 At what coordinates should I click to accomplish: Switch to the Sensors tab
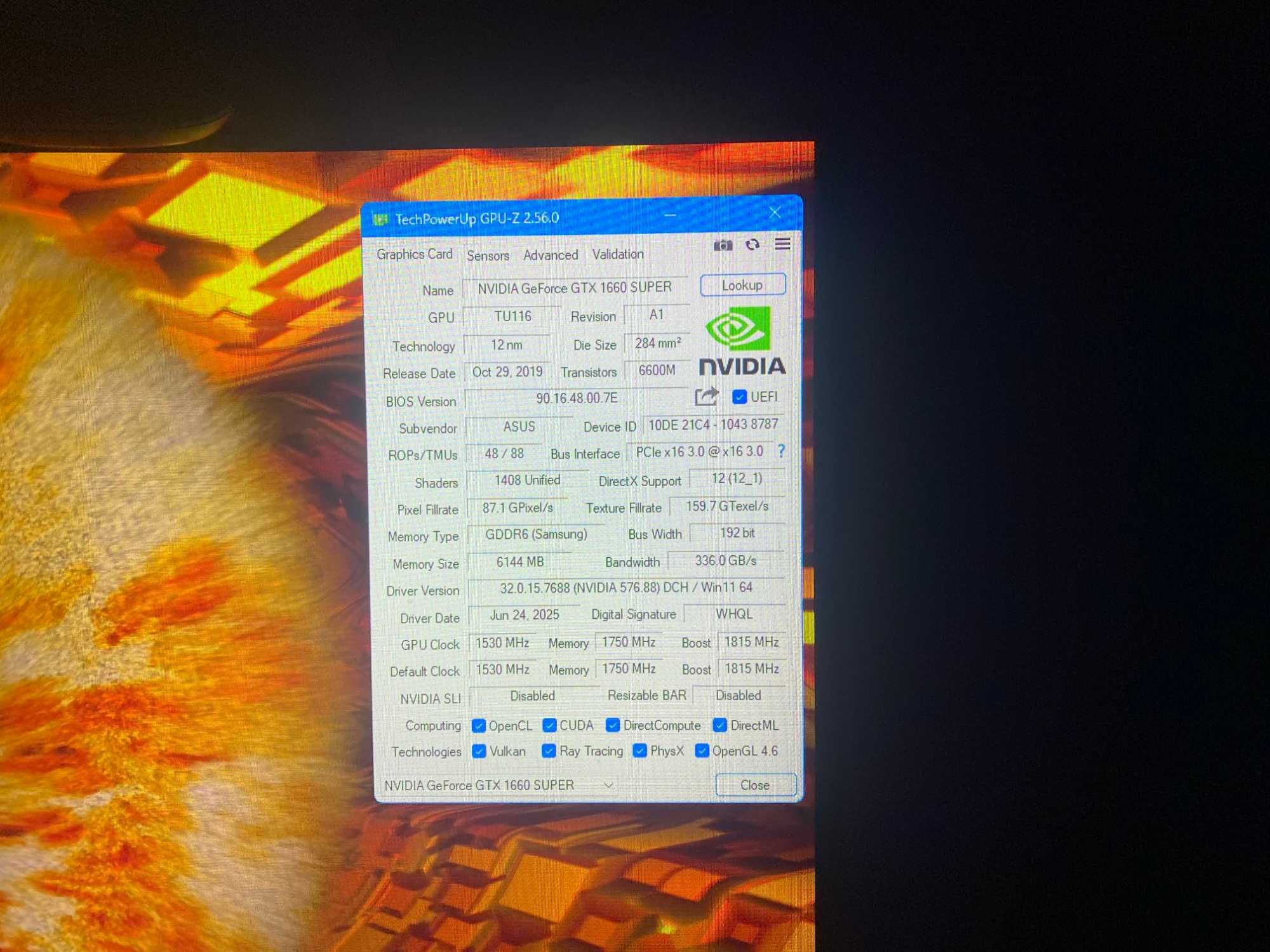488,256
